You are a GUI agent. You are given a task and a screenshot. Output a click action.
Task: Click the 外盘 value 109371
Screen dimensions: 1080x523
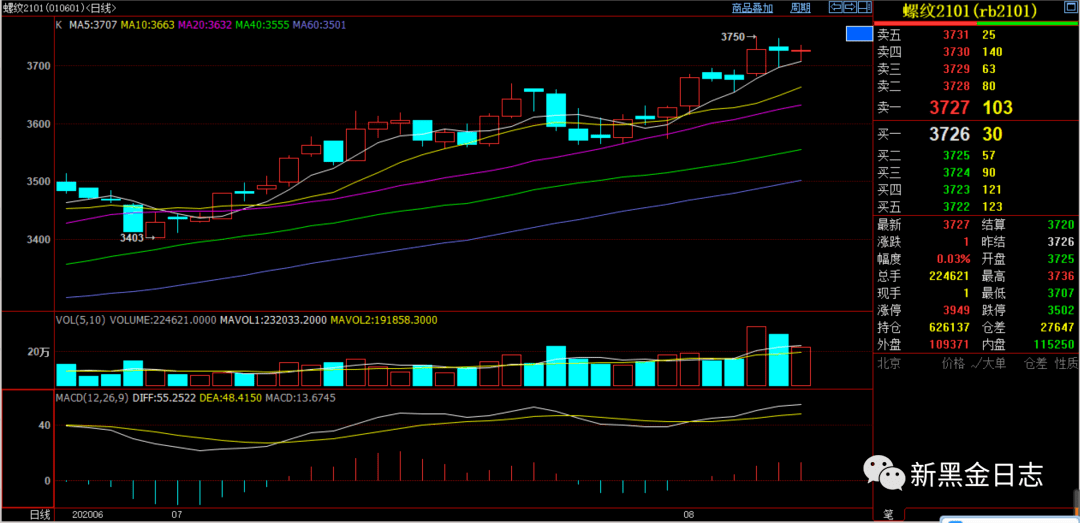pos(950,345)
